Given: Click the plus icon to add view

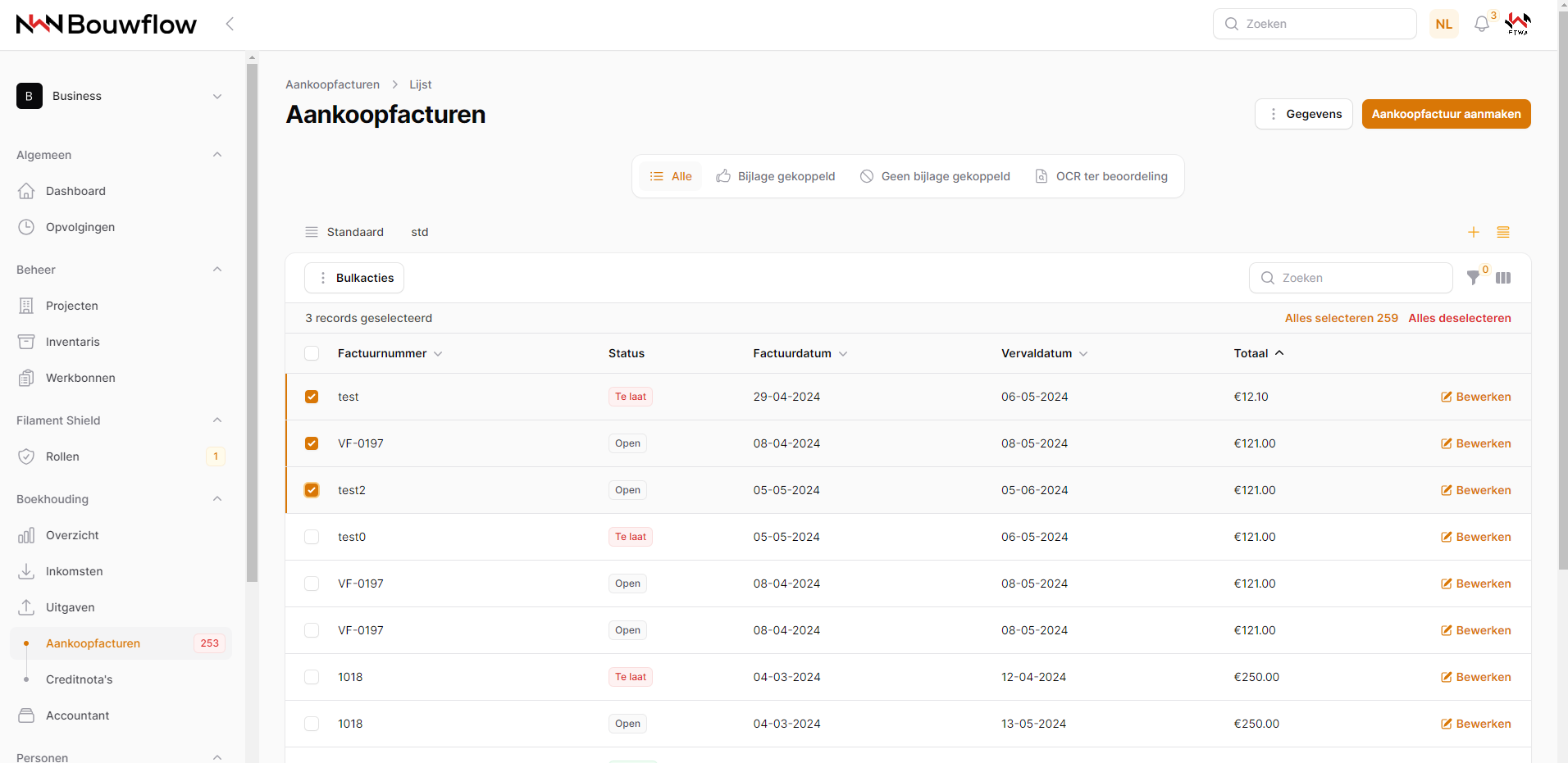Looking at the screenshot, I should click(1474, 232).
